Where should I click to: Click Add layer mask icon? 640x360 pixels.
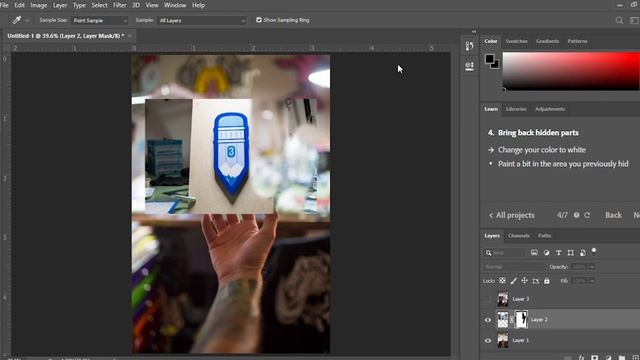click(x=595, y=358)
